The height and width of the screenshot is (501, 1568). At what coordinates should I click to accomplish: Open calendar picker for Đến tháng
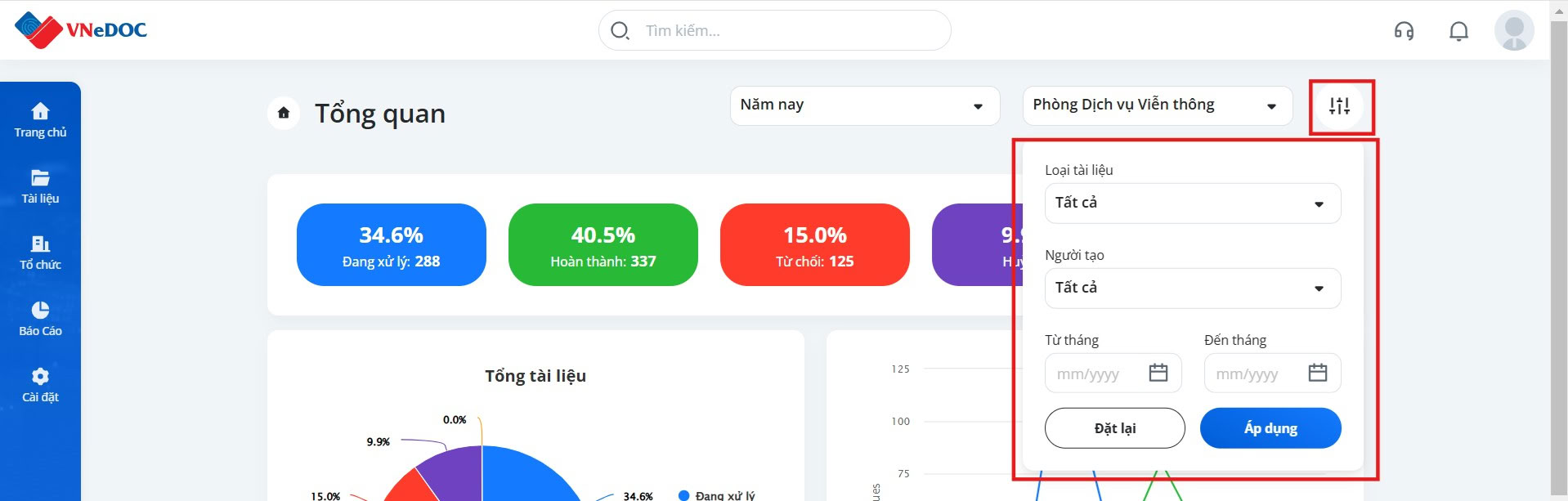coord(1318,373)
